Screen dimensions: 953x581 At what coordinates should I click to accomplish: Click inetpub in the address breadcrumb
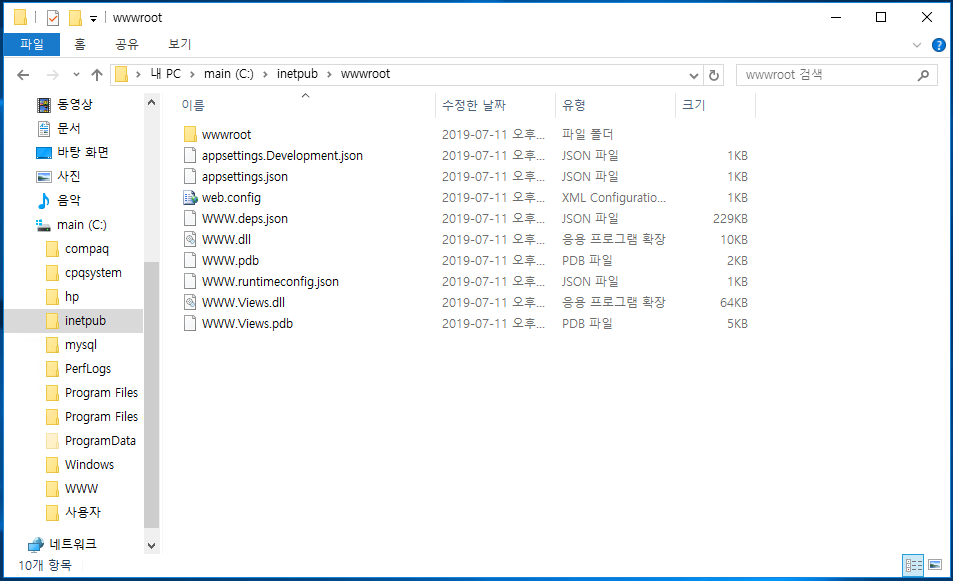point(297,74)
